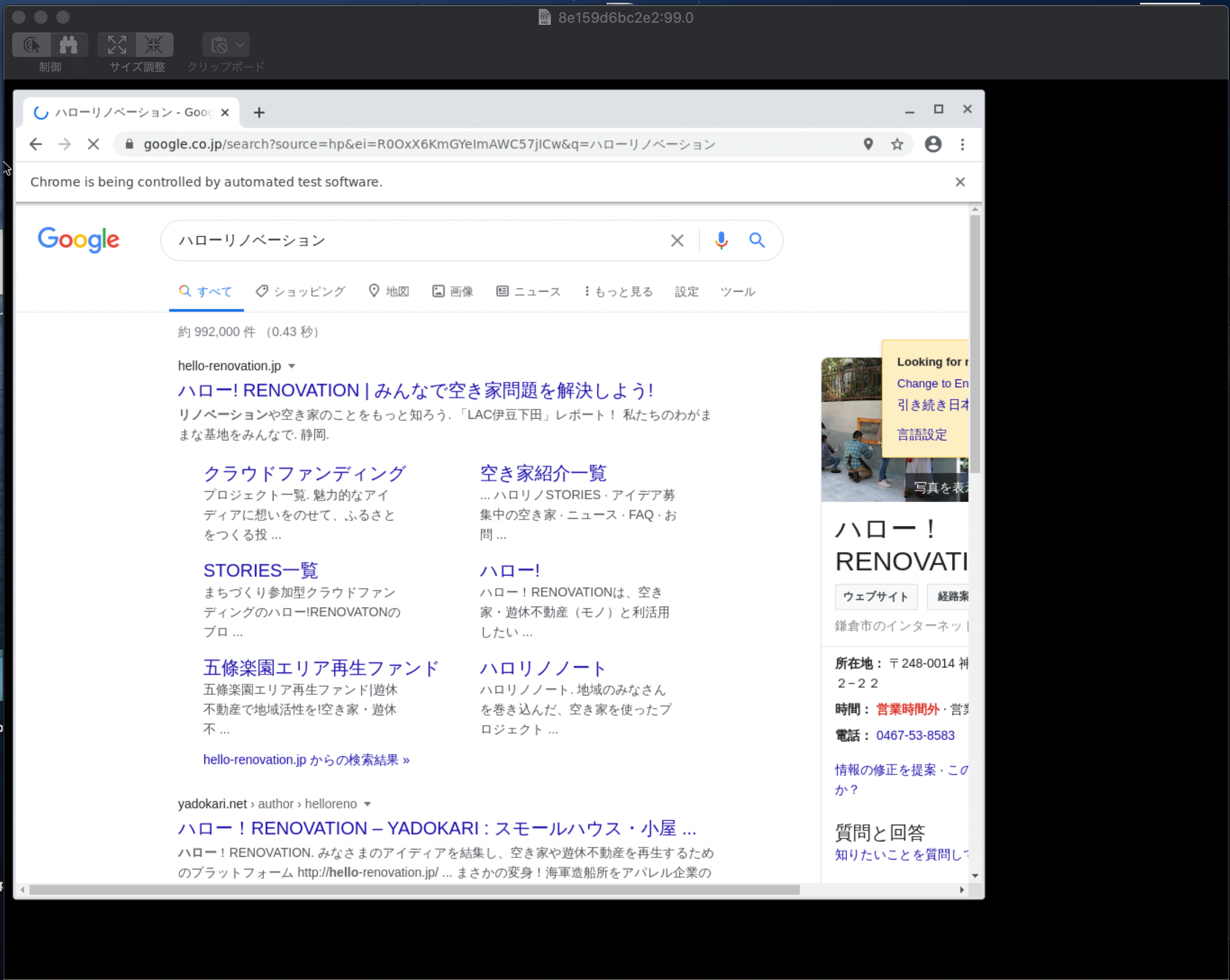Open 五條楽園エリア再生ファンド sitelink
The width and height of the screenshot is (1230, 980).
pyautogui.click(x=321, y=667)
